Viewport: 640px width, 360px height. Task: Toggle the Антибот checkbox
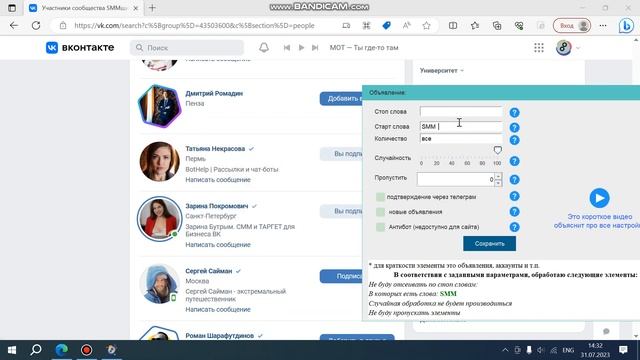pos(380,227)
